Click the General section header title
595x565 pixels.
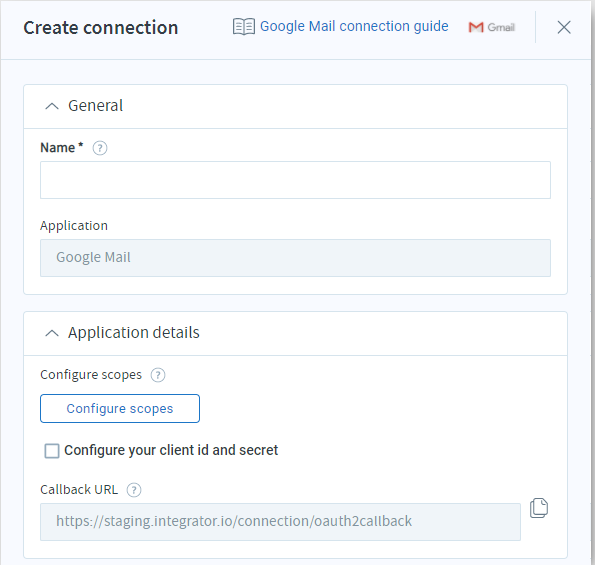[x=96, y=105]
